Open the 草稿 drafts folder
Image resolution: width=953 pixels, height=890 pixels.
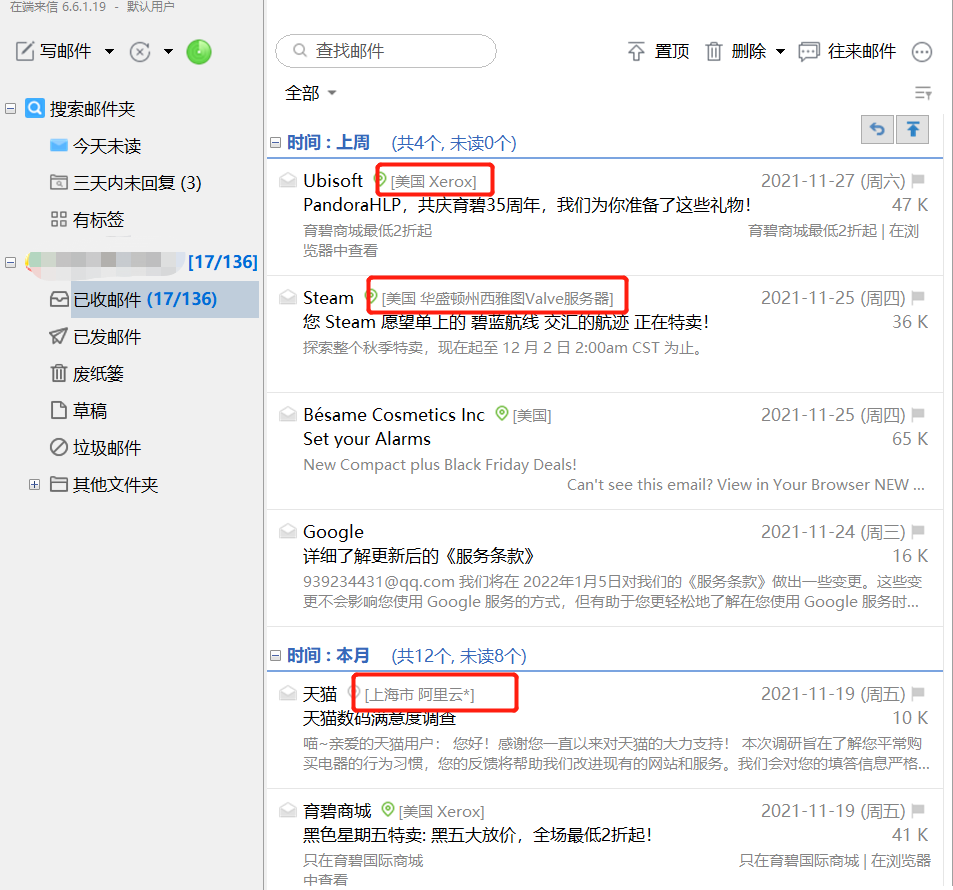[x=78, y=410]
